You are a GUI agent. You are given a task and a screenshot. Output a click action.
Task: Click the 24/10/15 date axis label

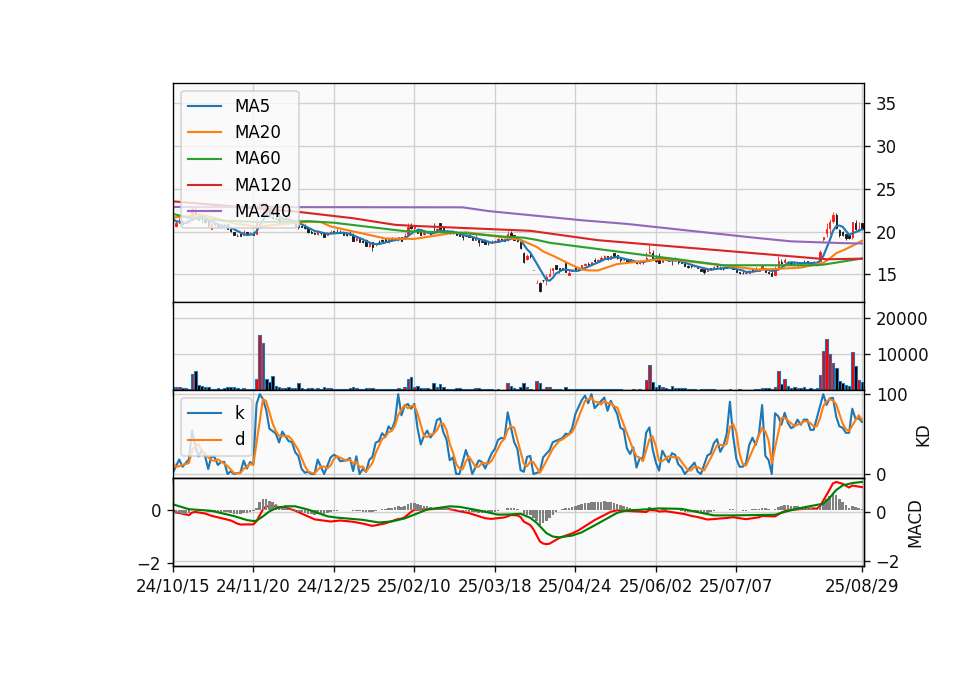173,586
